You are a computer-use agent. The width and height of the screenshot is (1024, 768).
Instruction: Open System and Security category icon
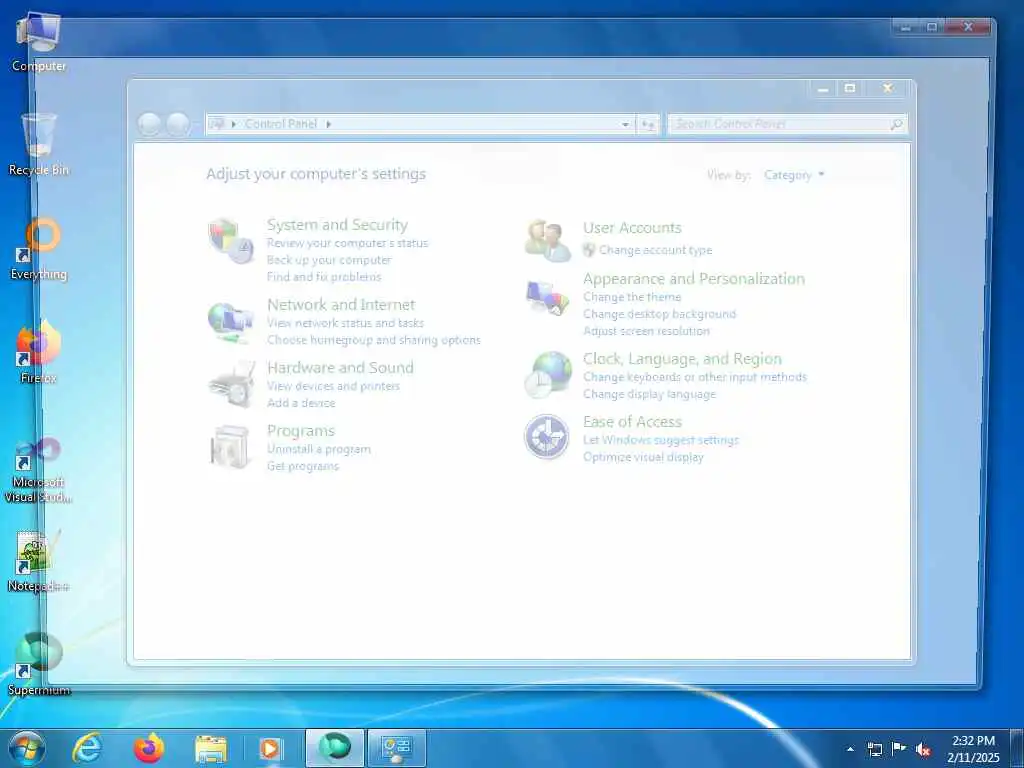231,241
